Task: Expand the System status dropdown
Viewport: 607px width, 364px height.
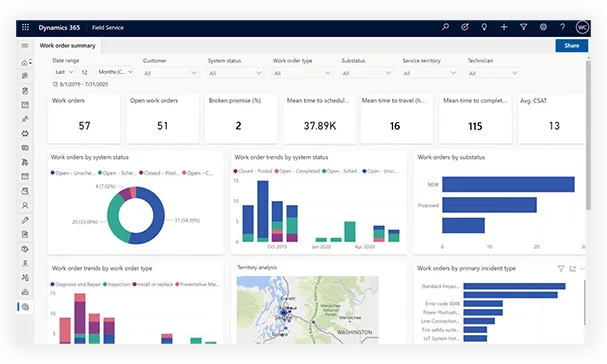Action: (235, 73)
